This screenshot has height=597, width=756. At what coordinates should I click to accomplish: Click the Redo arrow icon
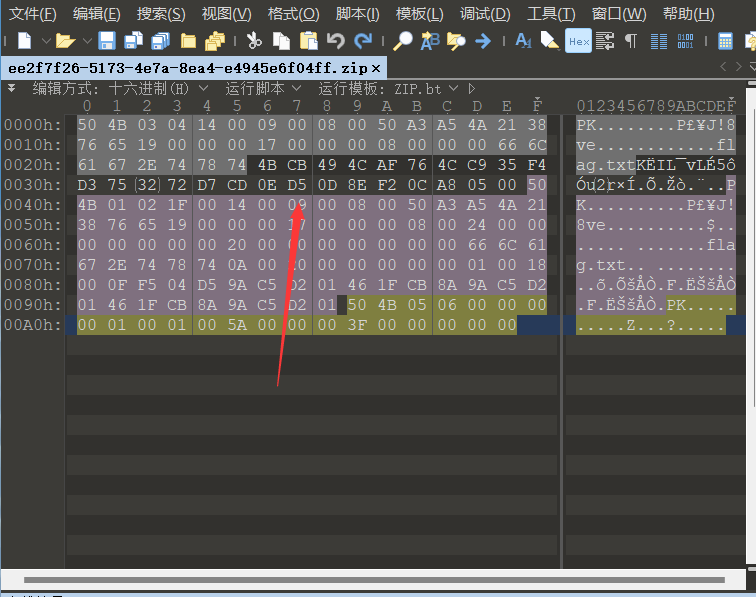363,41
